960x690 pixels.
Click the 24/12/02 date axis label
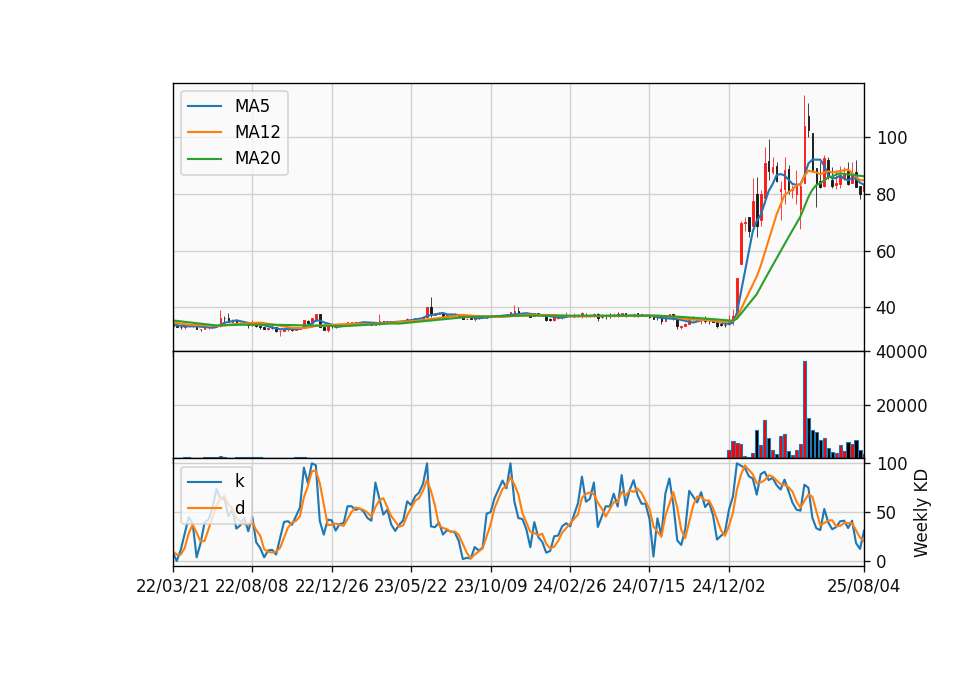tap(729, 586)
